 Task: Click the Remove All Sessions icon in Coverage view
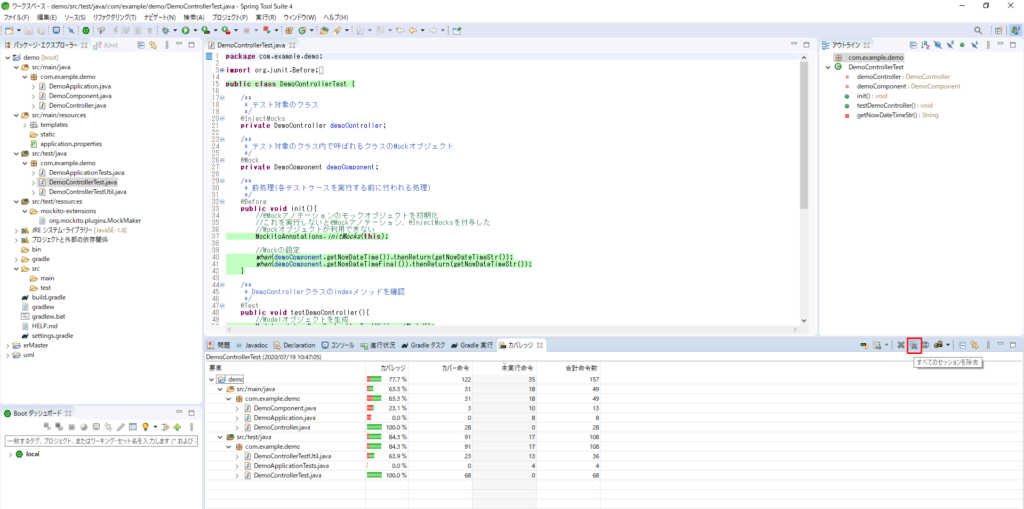913,345
